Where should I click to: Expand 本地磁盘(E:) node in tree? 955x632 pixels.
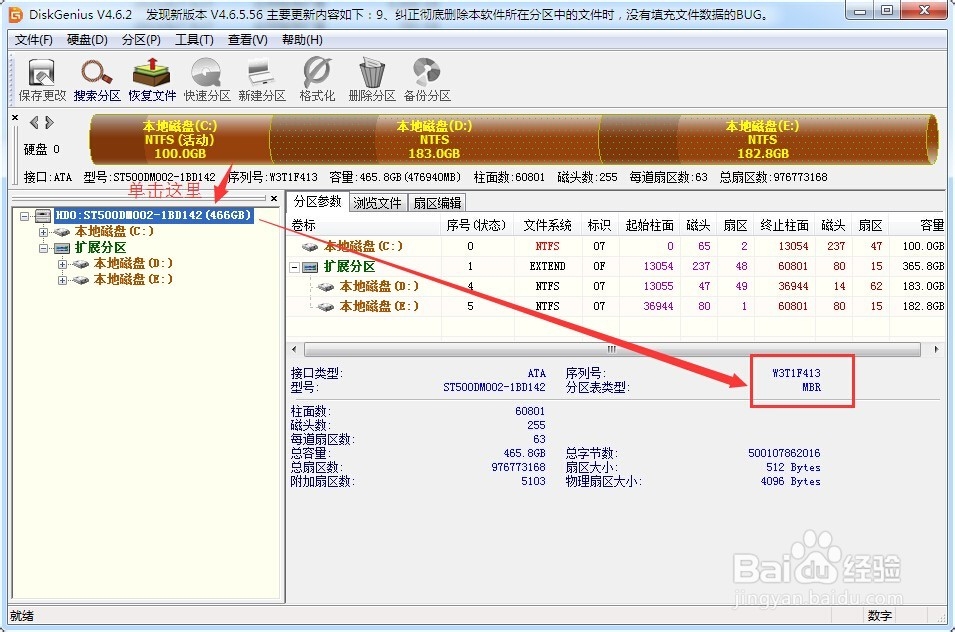coord(62,280)
